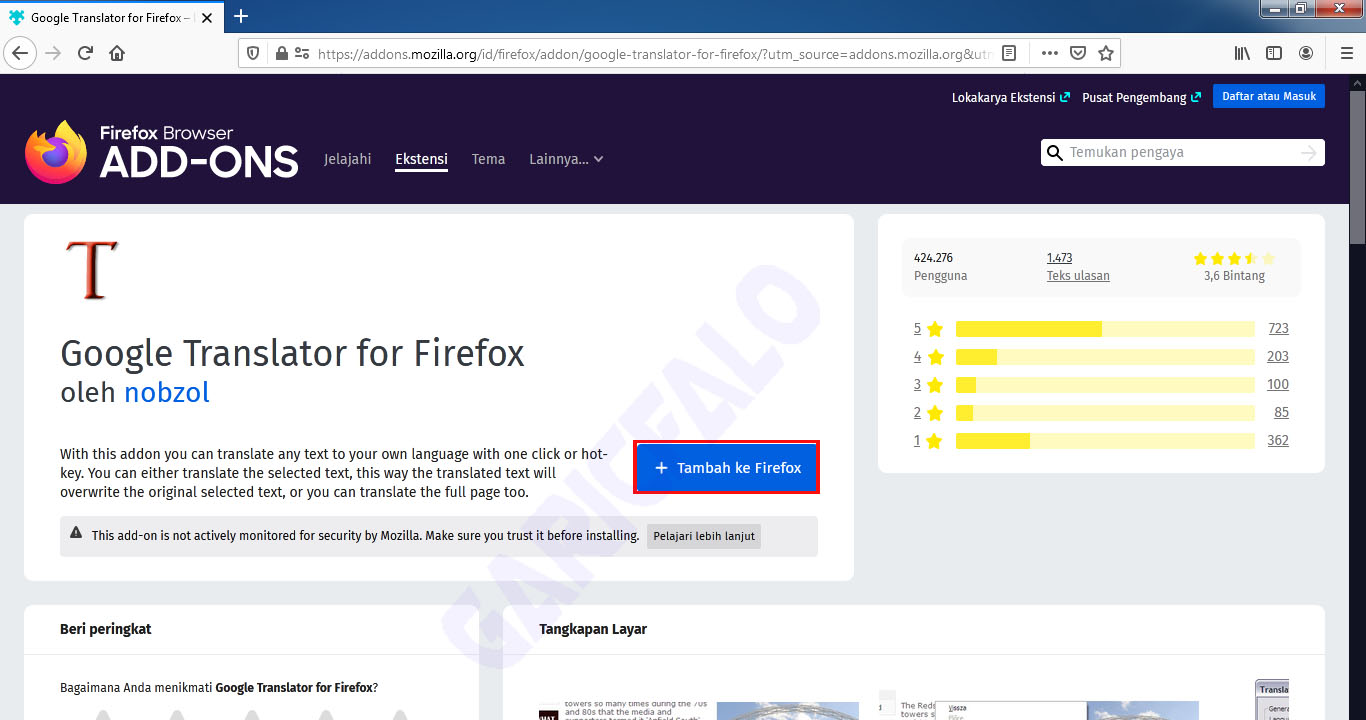Screen dimensions: 1366x720
Task: Open the 203 four-star reviews count
Action: tap(1278, 357)
